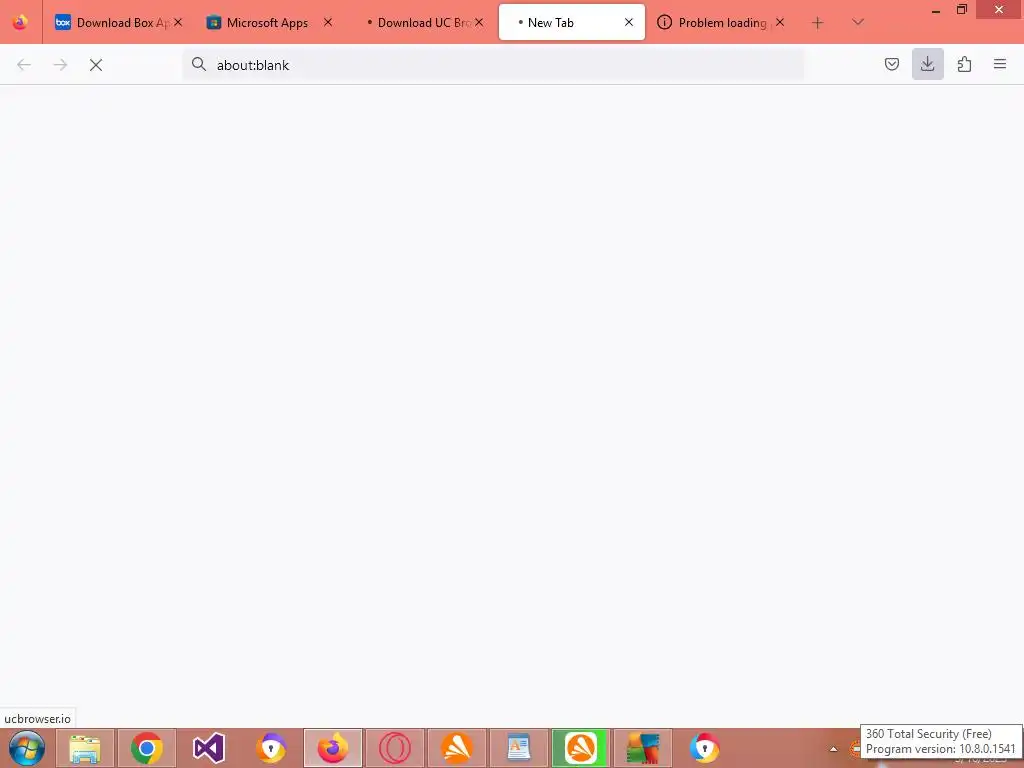Save page to Pocket

pyautogui.click(x=892, y=64)
